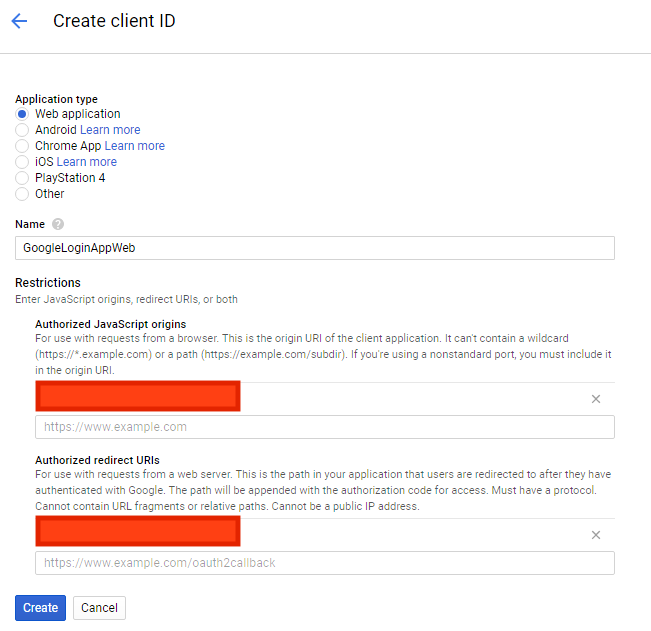
Task: Remove the authorized redirect URI entry
Action: 596,535
